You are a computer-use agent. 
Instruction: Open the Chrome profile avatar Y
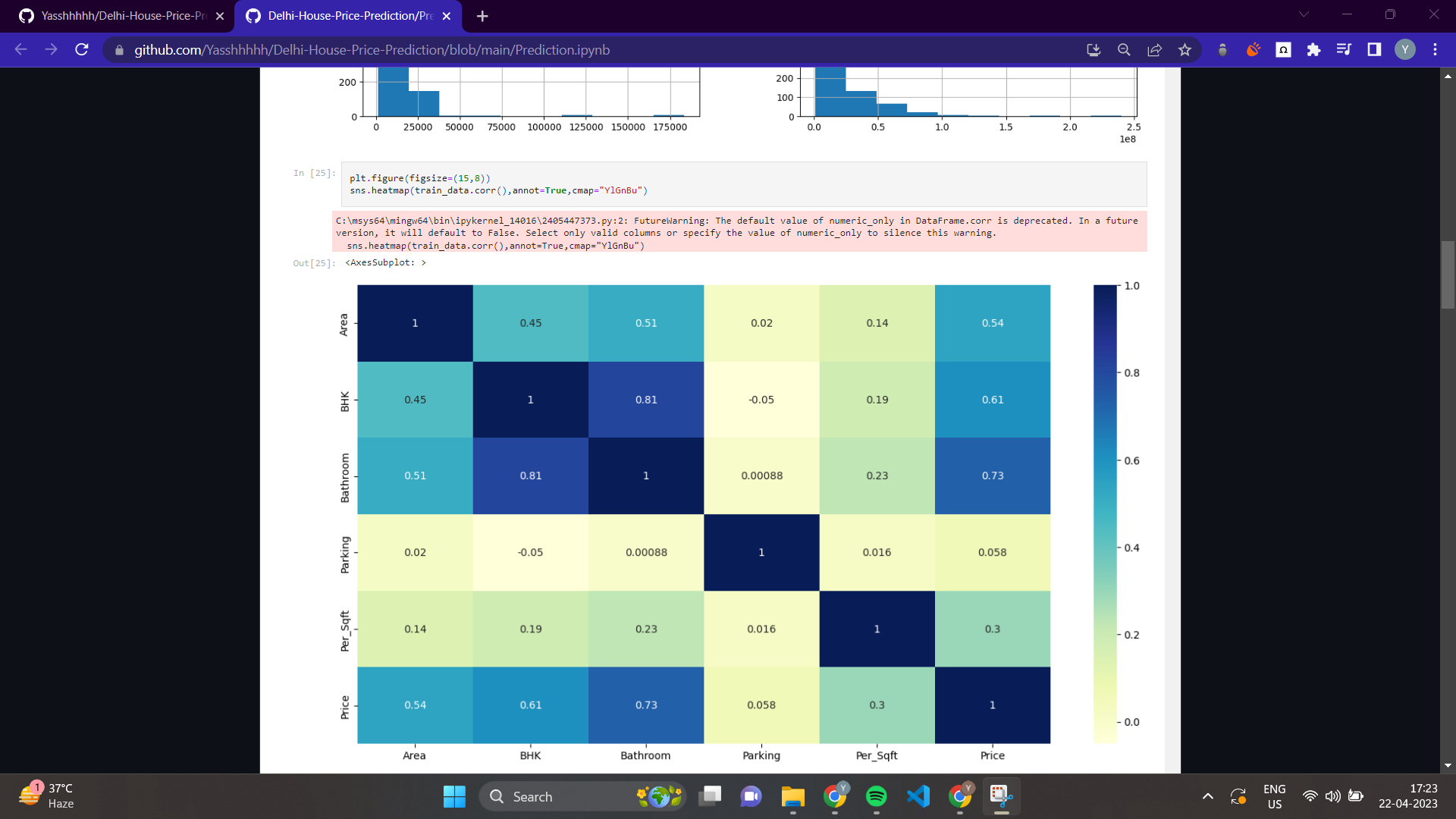tap(1405, 49)
